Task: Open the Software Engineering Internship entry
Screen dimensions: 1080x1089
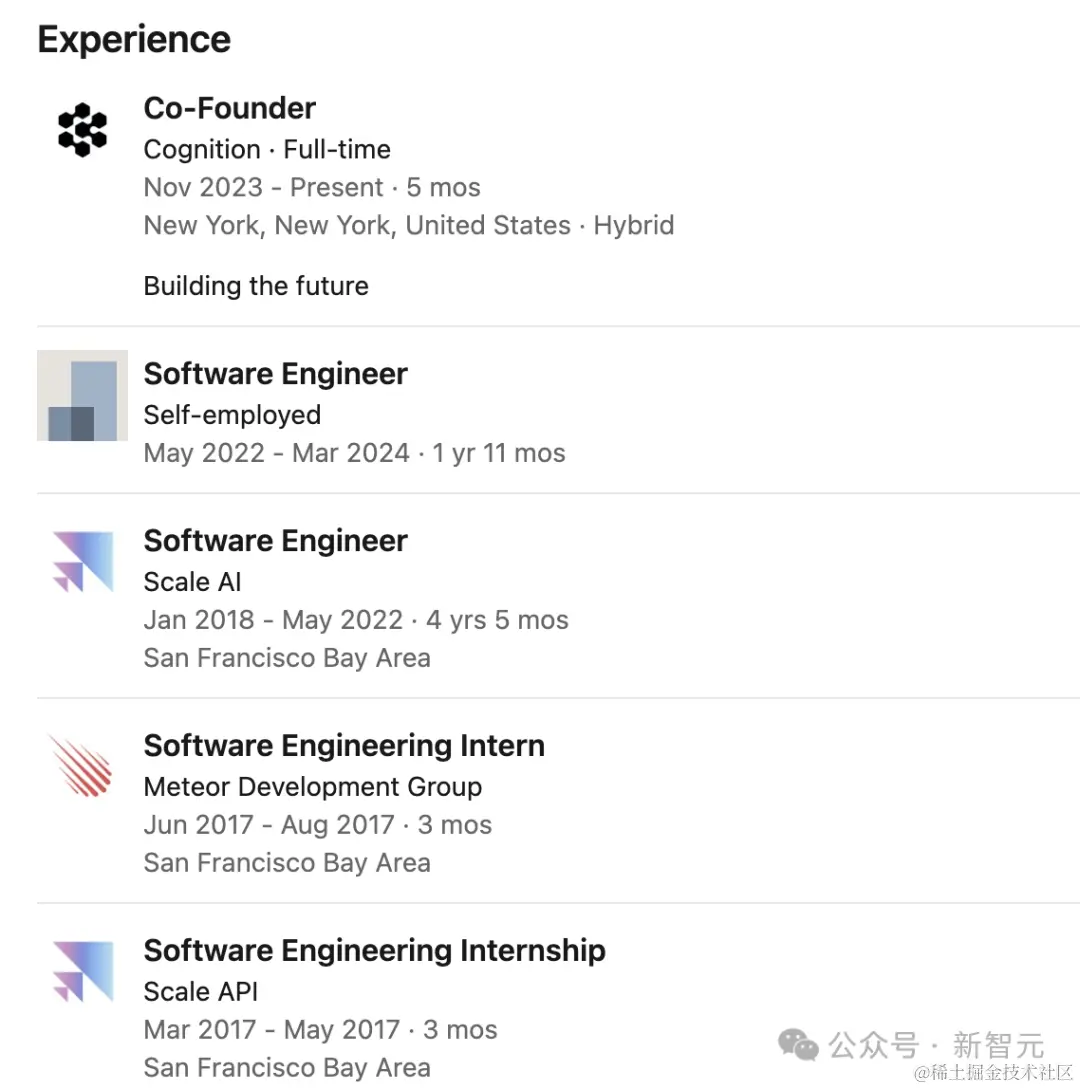Action: [374, 950]
